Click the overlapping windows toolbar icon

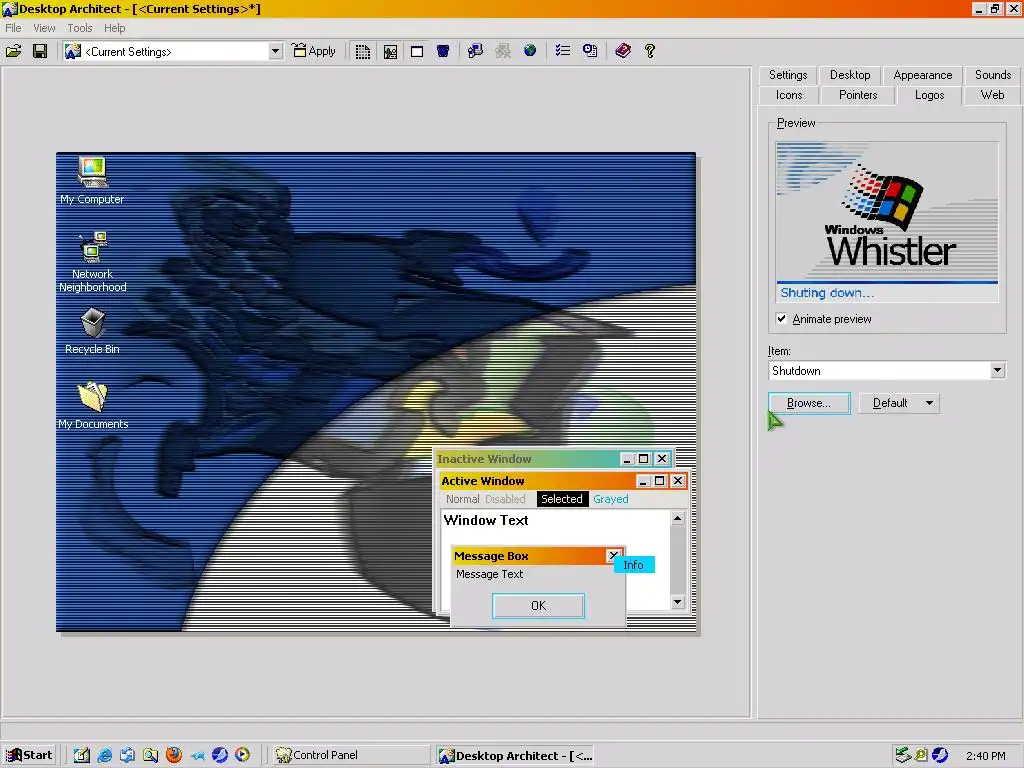coord(475,51)
